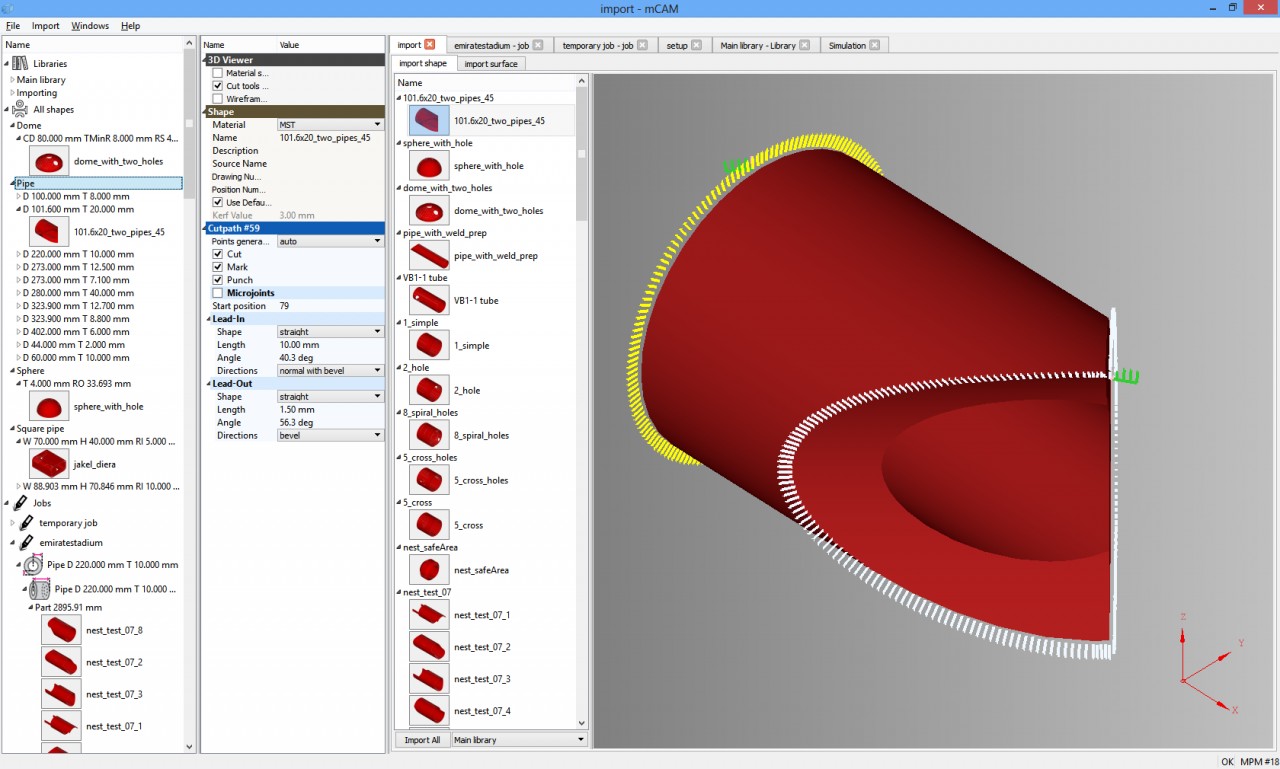Click the Jobs pencil icon in tree

(x=20, y=503)
